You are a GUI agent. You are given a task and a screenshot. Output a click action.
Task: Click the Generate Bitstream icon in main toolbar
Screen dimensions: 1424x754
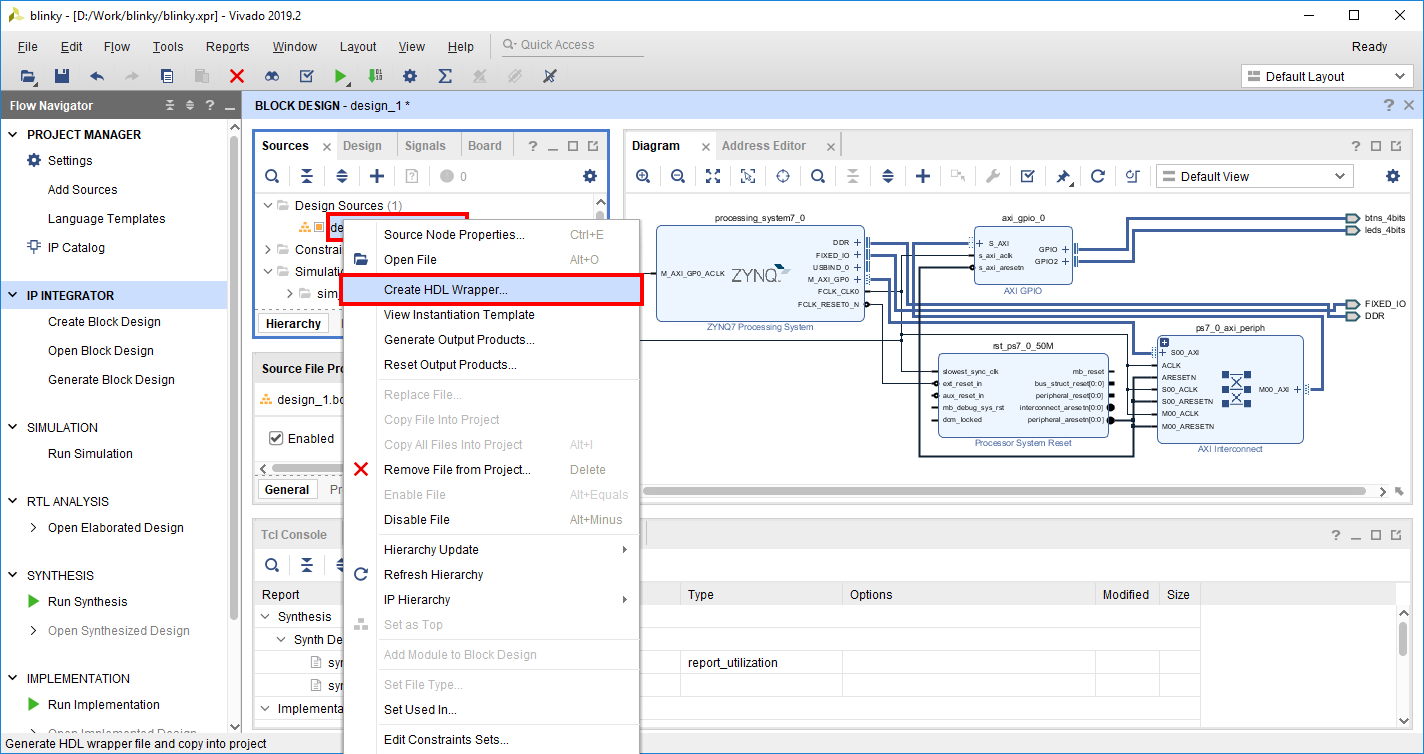(375, 76)
